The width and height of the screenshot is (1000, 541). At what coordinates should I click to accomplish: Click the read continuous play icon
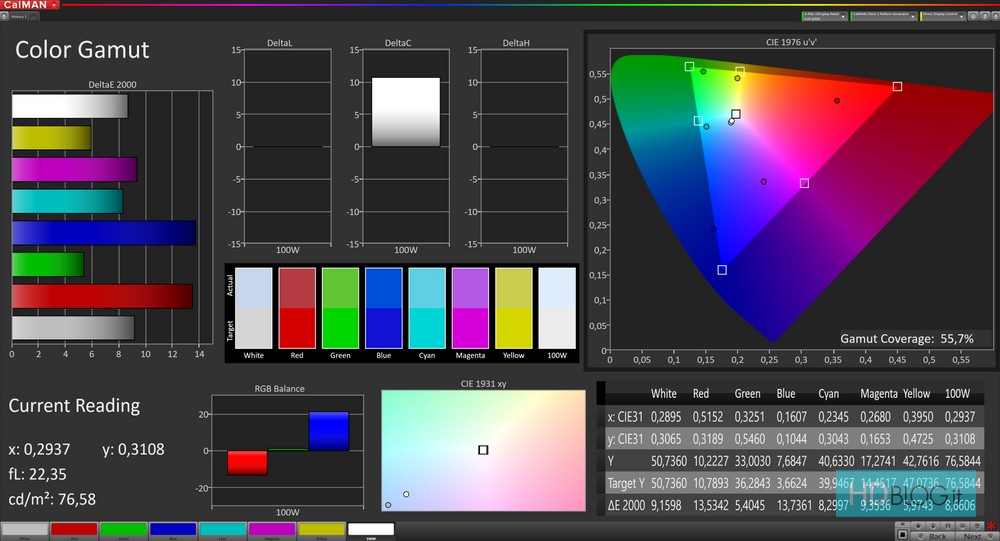point(933,526)
